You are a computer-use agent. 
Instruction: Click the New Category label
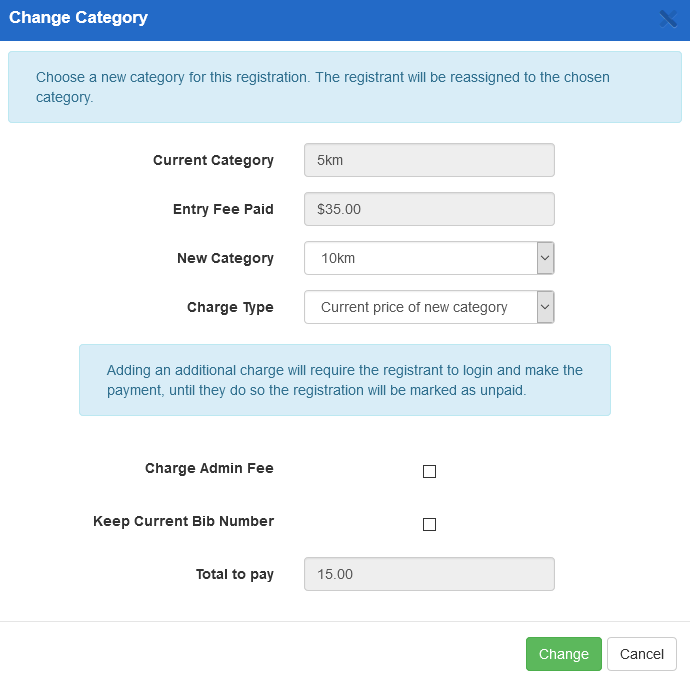coord(225,258)
